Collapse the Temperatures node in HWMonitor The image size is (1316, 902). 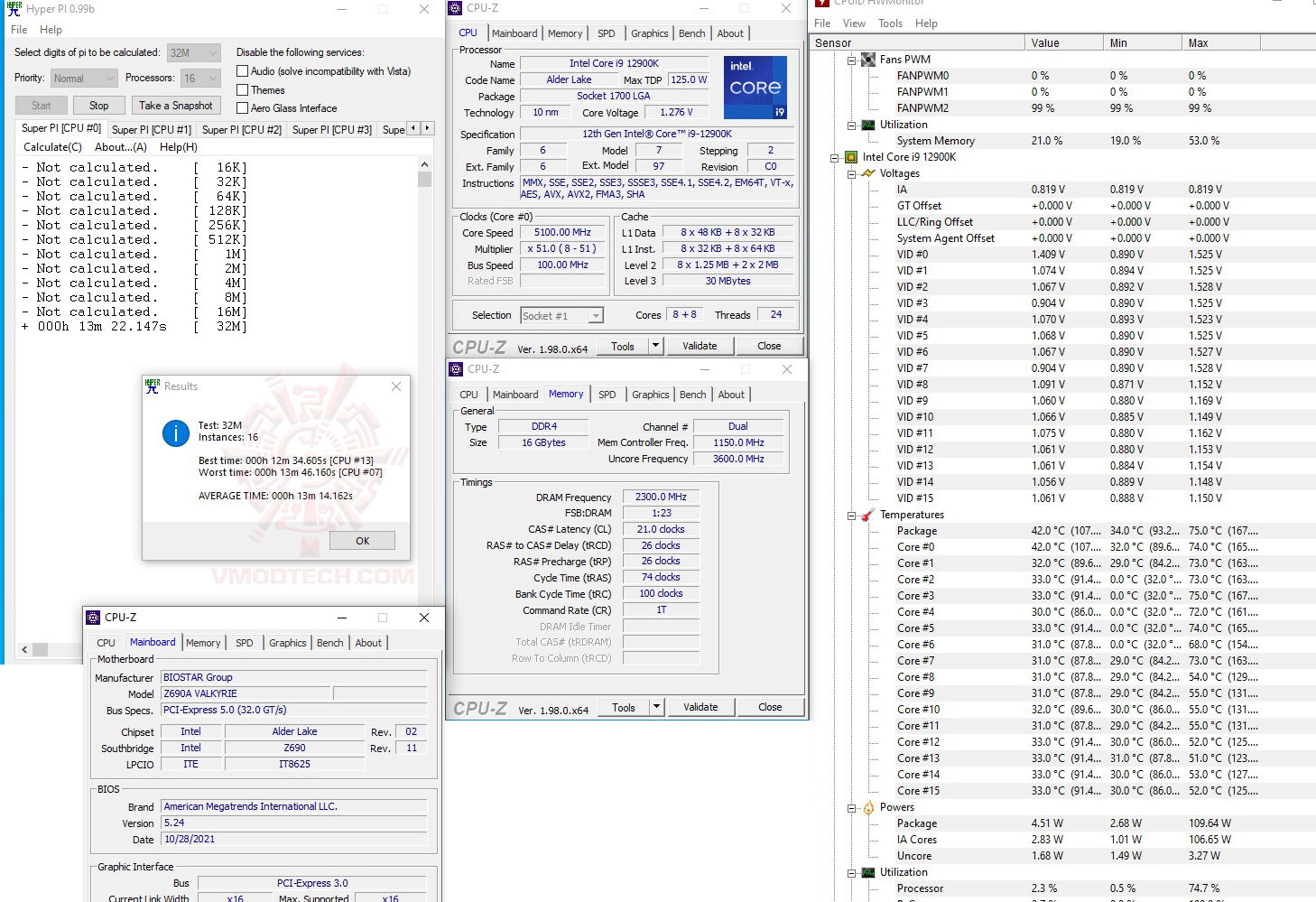click(x=851, y=516)
